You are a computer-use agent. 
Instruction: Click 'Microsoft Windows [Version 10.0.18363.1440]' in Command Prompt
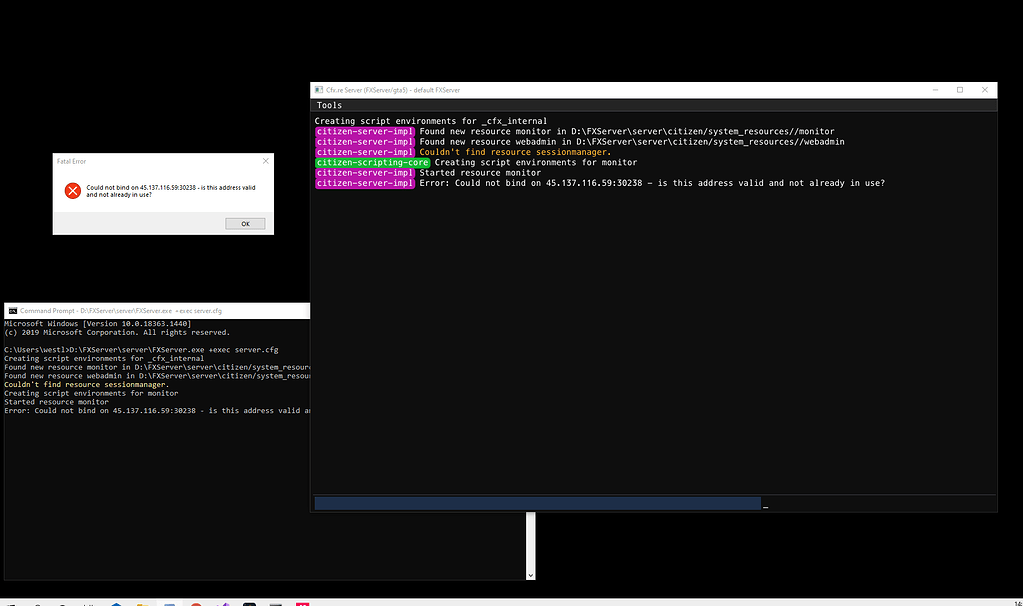(x=98, y=324)
